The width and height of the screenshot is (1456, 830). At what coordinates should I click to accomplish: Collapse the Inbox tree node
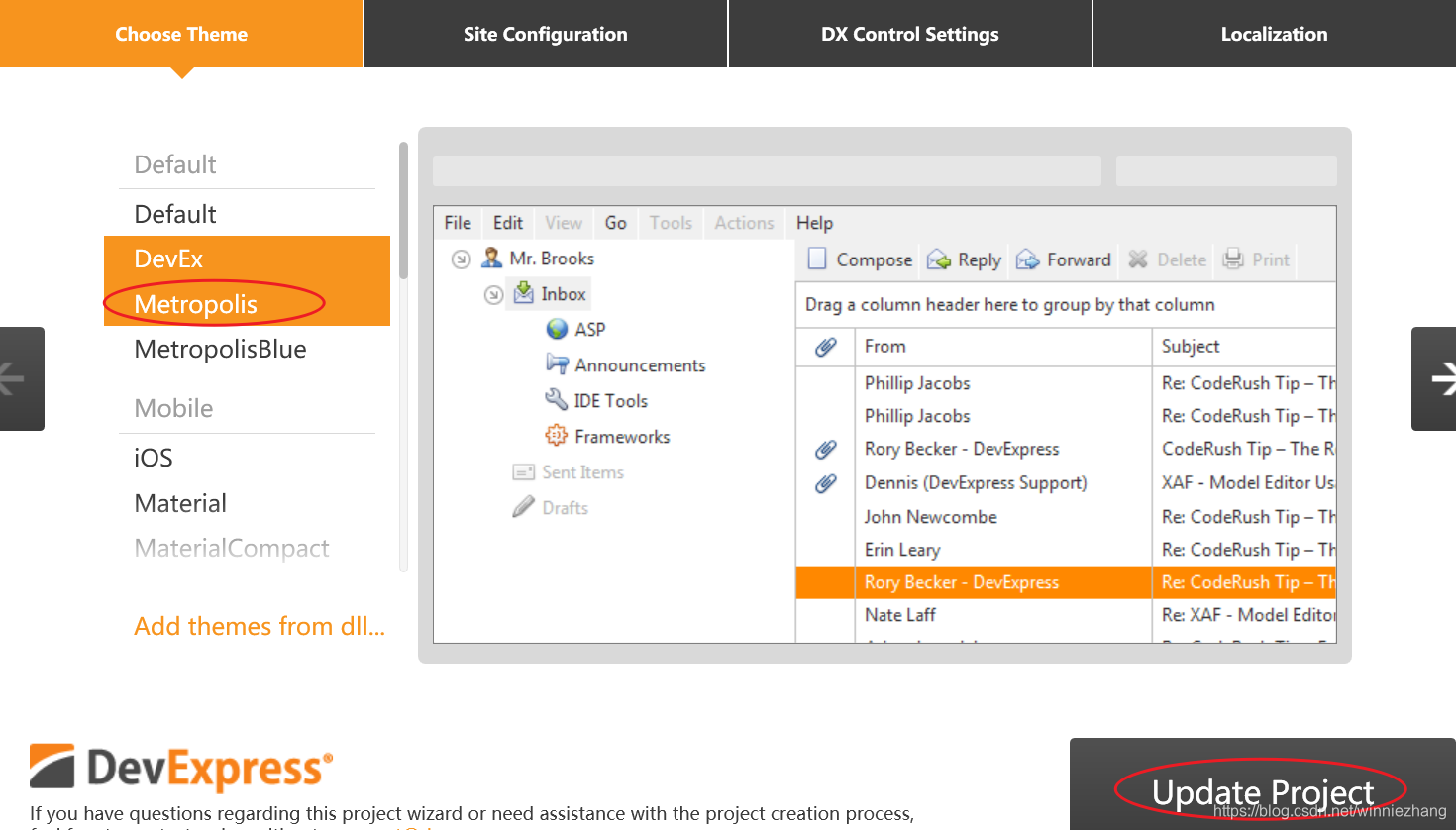pos(493,295)
